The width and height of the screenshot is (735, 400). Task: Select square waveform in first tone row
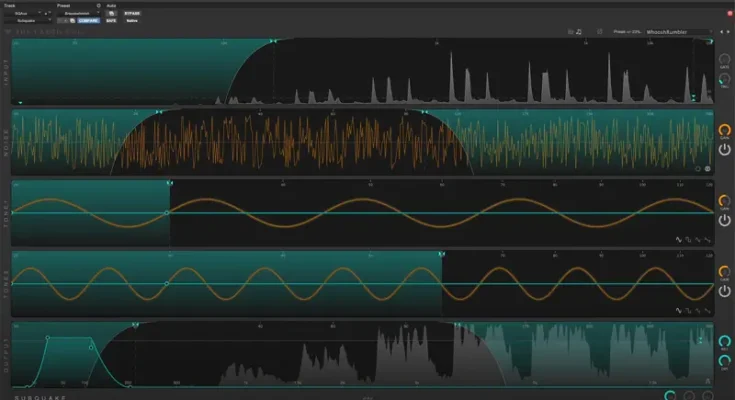(x=689, y=240)
